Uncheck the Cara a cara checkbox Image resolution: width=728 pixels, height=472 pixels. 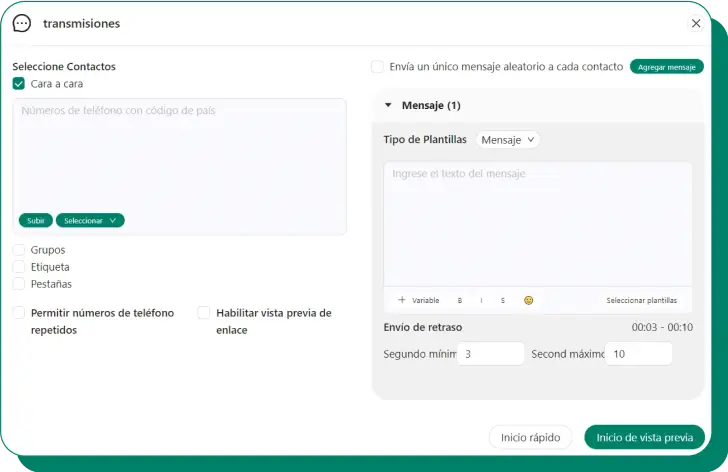click(x=19, y=84)
